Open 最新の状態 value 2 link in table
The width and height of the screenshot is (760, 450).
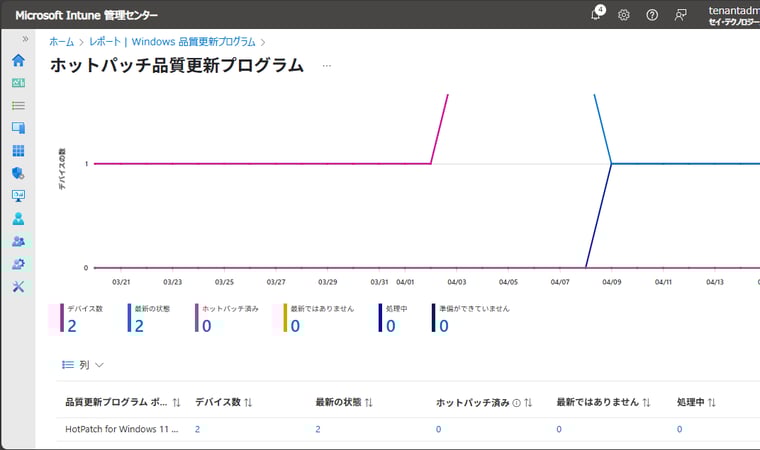point(317,429)
